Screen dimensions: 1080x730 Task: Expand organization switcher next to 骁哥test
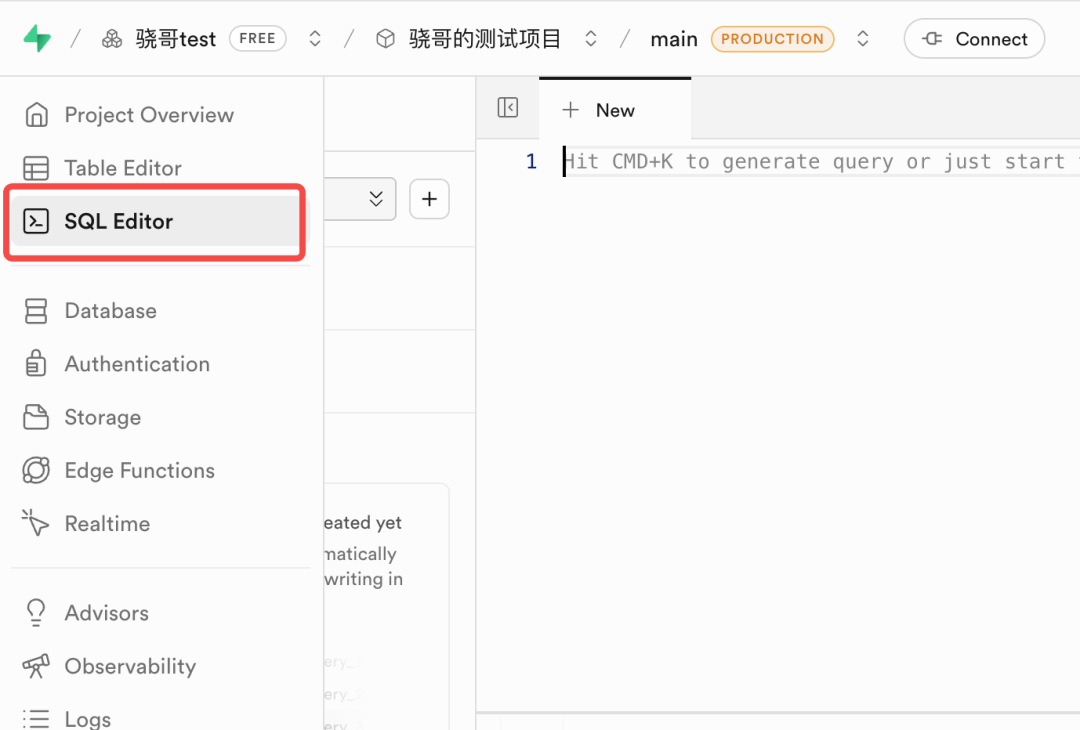click(x=315, y=39)
